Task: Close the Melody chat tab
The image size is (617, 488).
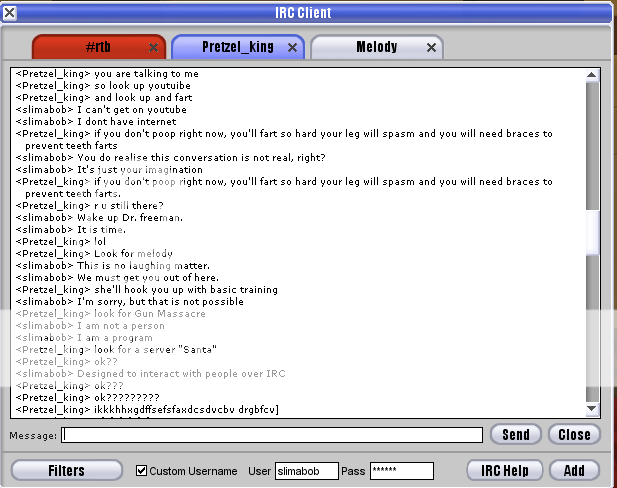Action: (431, 47)
